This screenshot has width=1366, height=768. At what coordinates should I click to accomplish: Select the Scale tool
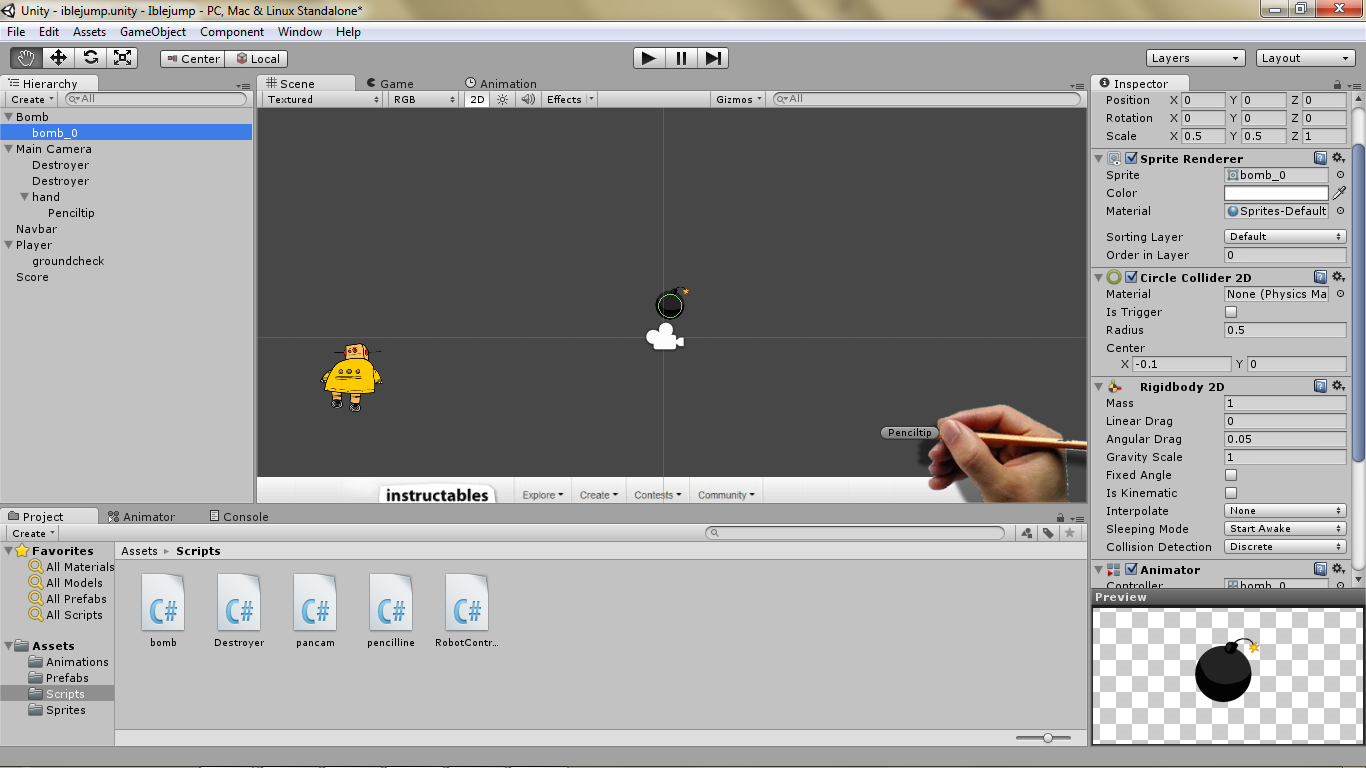(x=122, y=58)
